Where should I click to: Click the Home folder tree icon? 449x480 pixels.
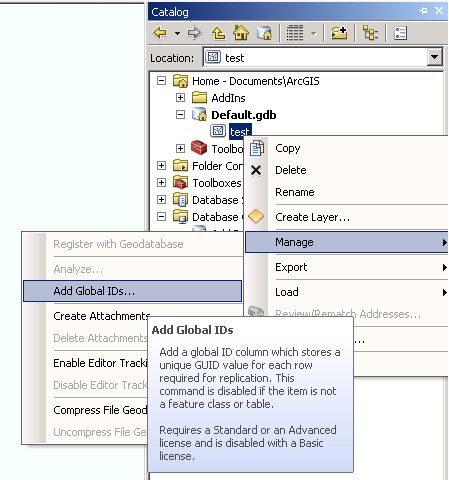180,81
